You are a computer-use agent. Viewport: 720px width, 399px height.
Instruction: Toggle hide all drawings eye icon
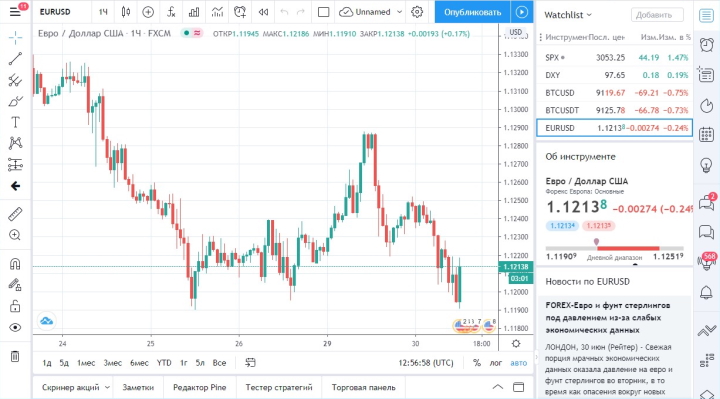point(15,327)
